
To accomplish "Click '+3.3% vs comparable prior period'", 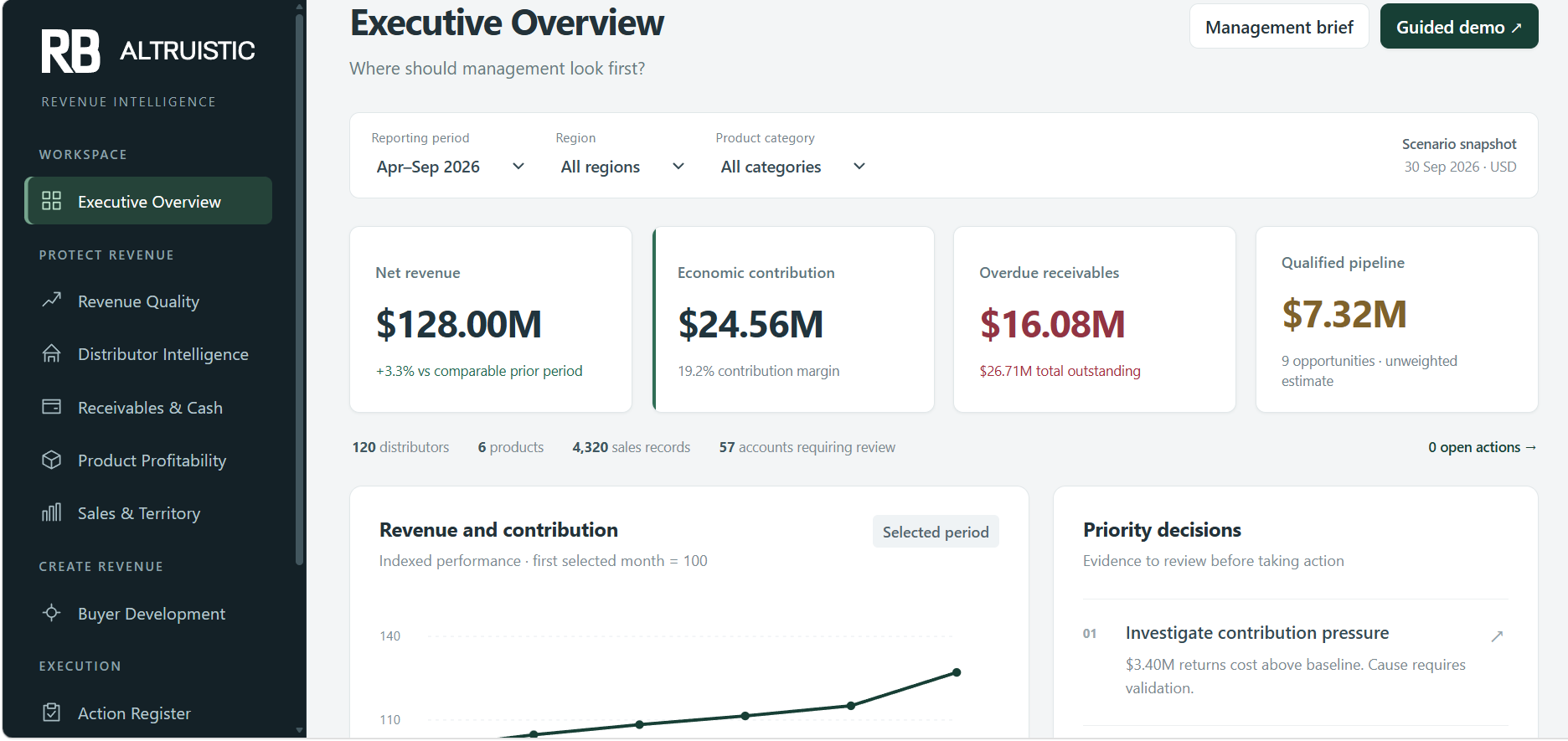I will (x=479, y=371).
